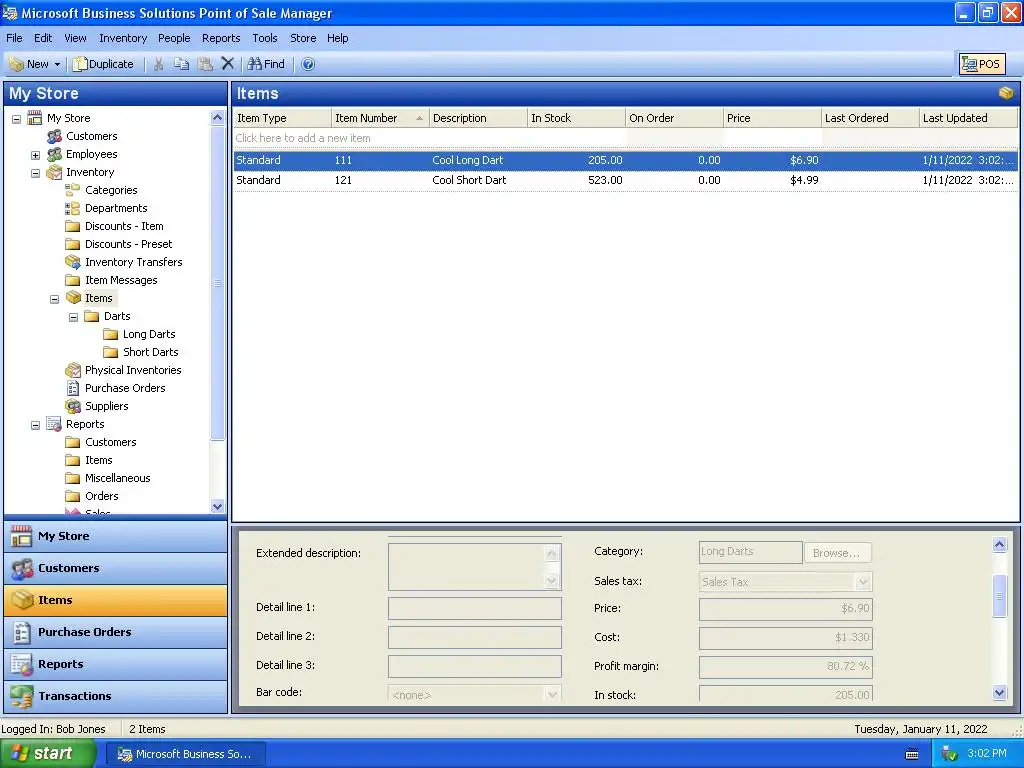This screenshot has width=1024, height=768.
Task: Click the Duplicate toolbar button
Action: (103, 64)
